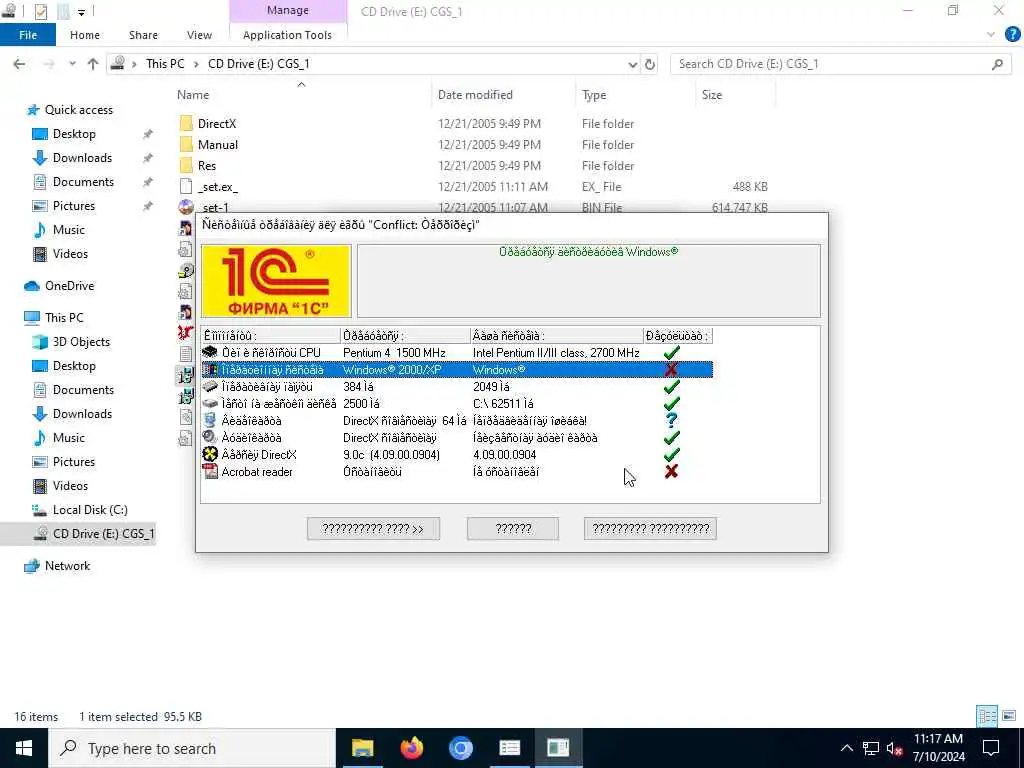Click the chevron after This PC in the path
The image size is (1024, 768).
[195, 64]
